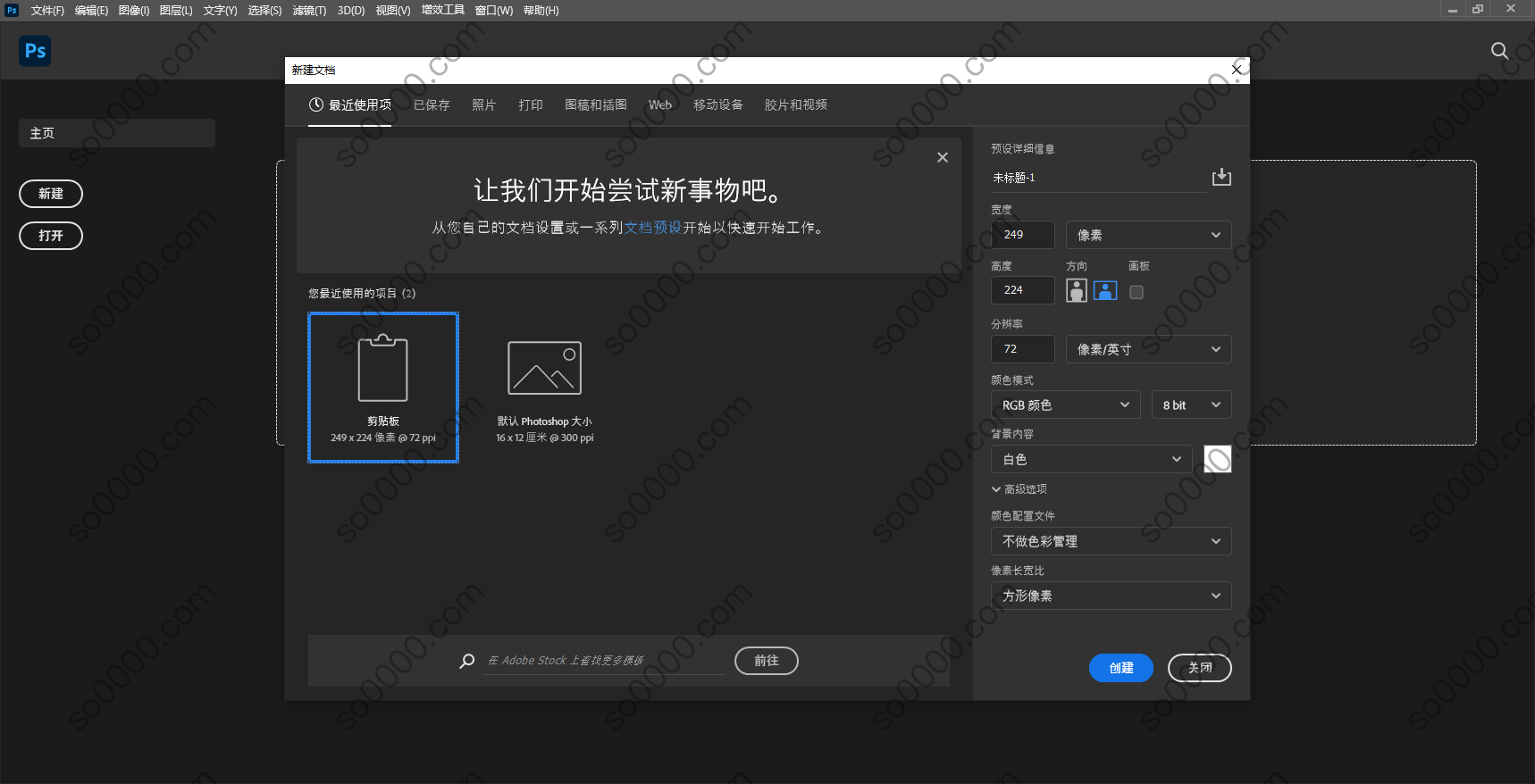Viewport: 1535px width, 784px height.
Task: Collapse the 高级选项 section
Action: [x=1019, y=489]
